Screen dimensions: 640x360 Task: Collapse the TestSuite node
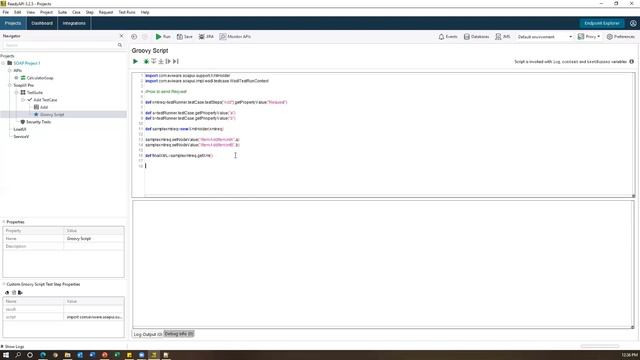[16, 93]
